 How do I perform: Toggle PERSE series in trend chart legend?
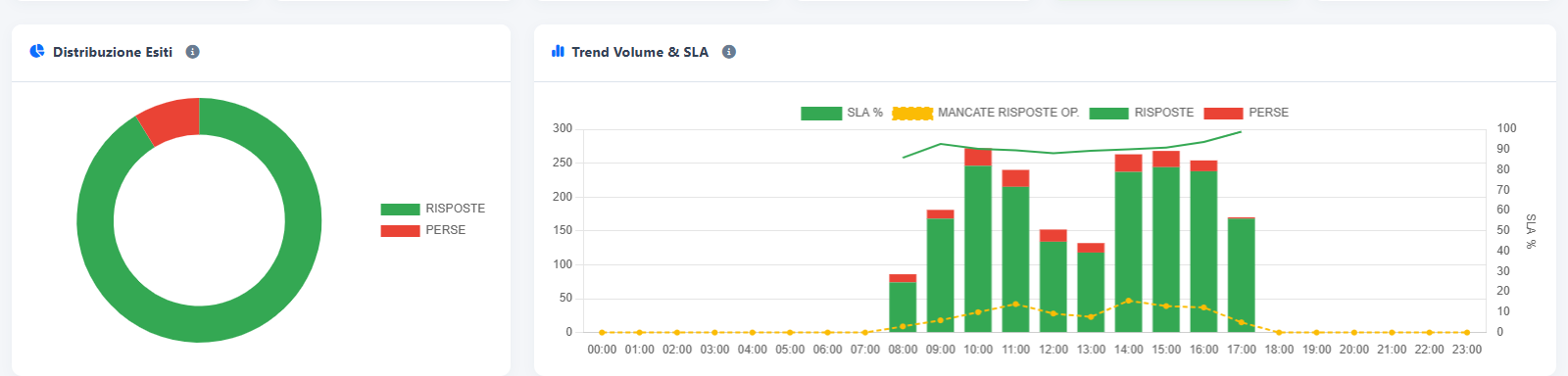(1247, 113)
